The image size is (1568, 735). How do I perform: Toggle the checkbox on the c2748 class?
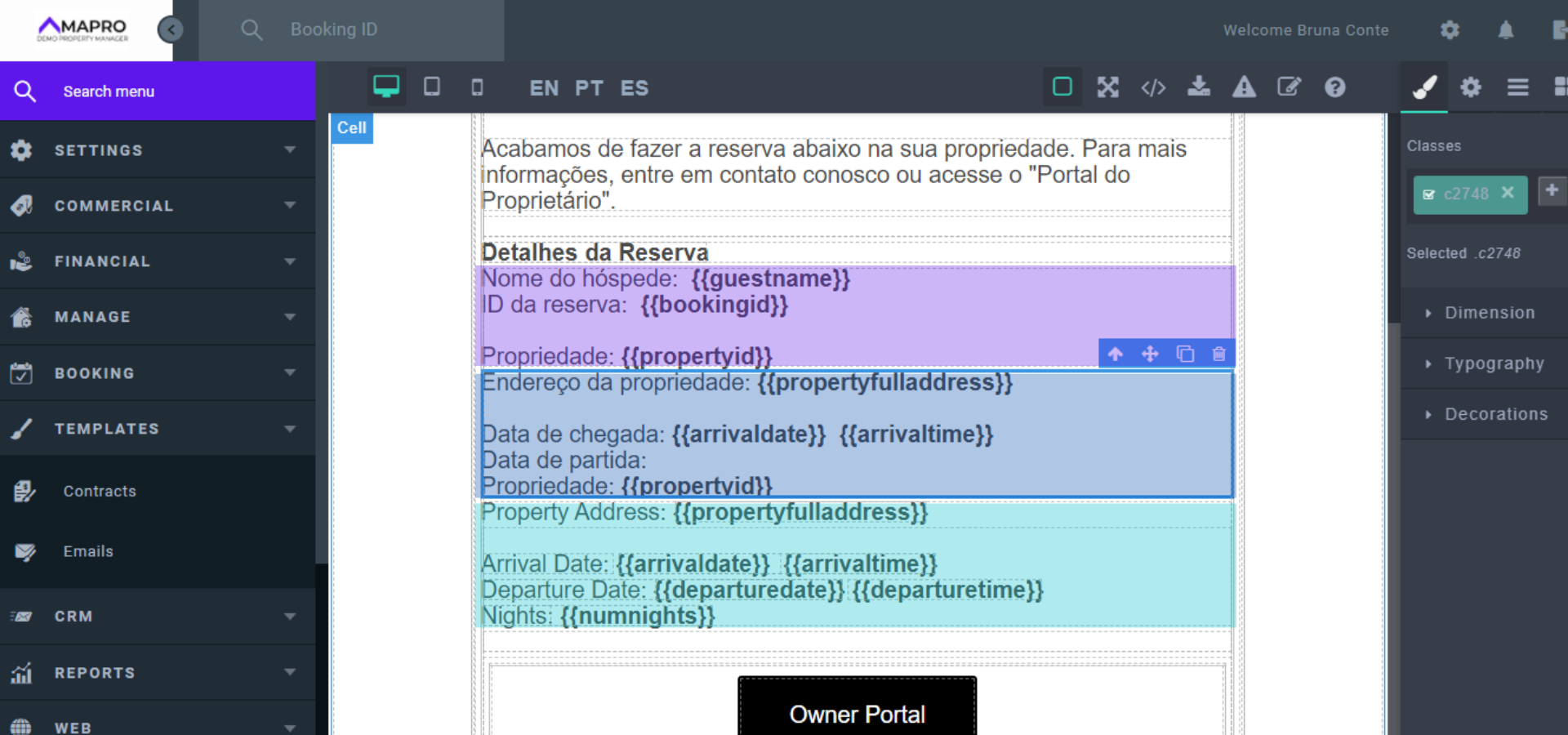coord(1431,194)
